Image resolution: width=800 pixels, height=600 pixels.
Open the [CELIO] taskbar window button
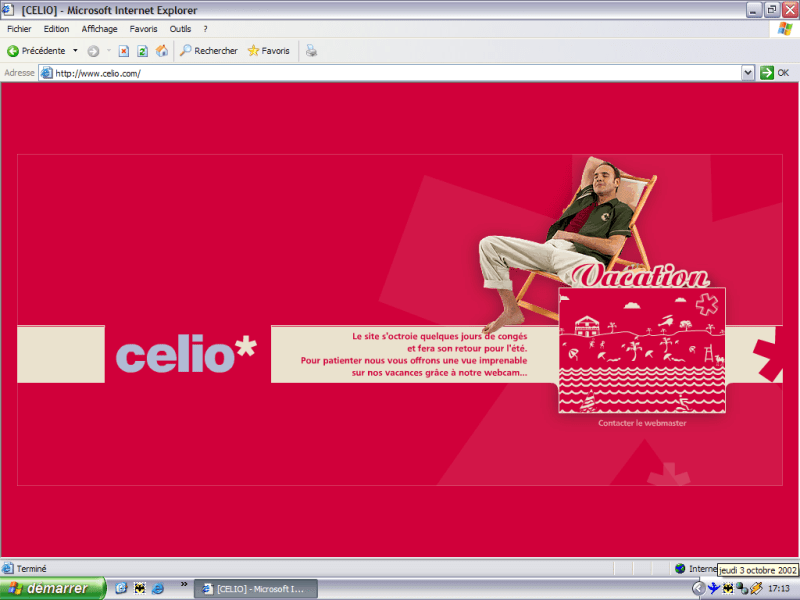coord(256,589)
